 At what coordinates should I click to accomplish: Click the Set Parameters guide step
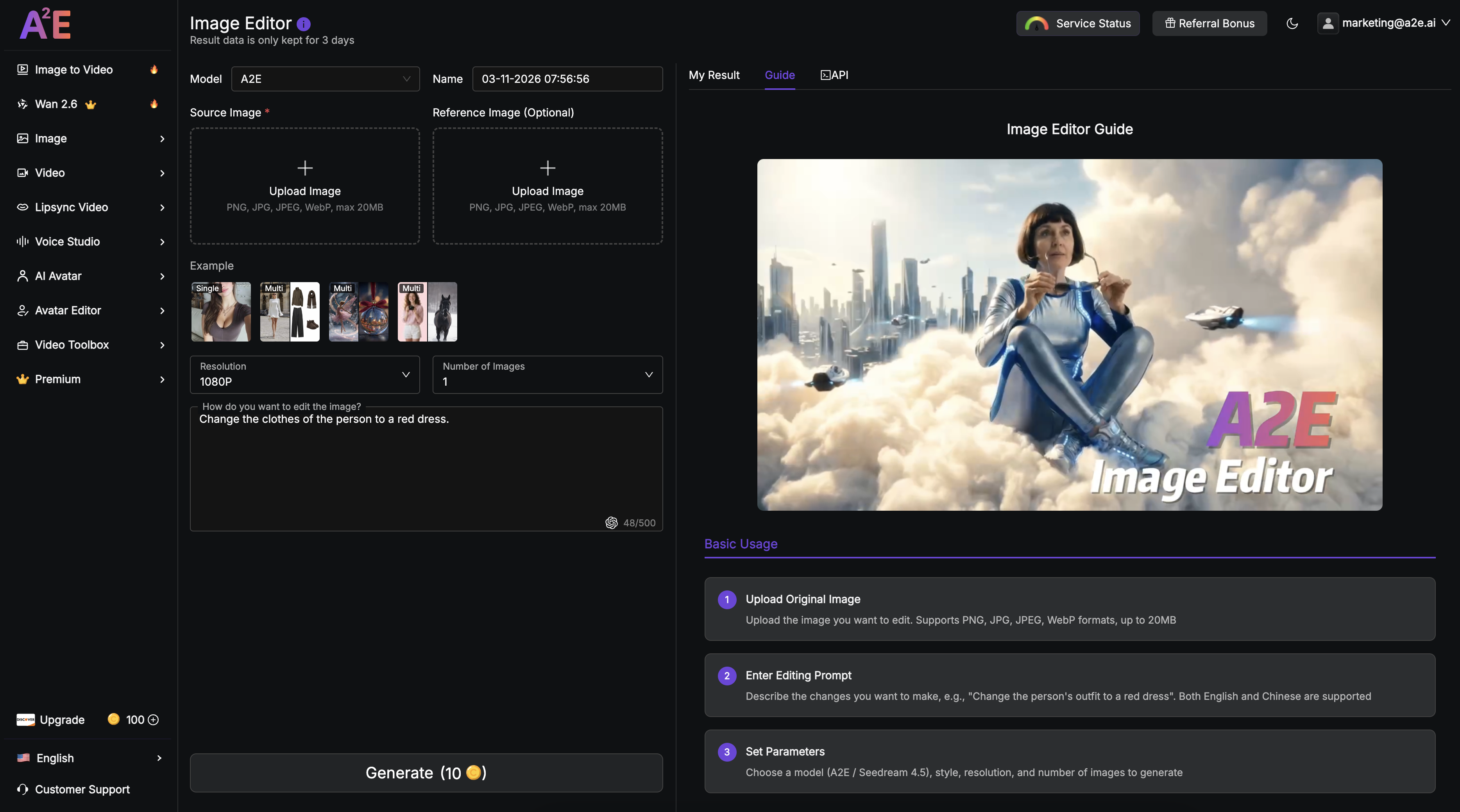tap(1070, 762)
